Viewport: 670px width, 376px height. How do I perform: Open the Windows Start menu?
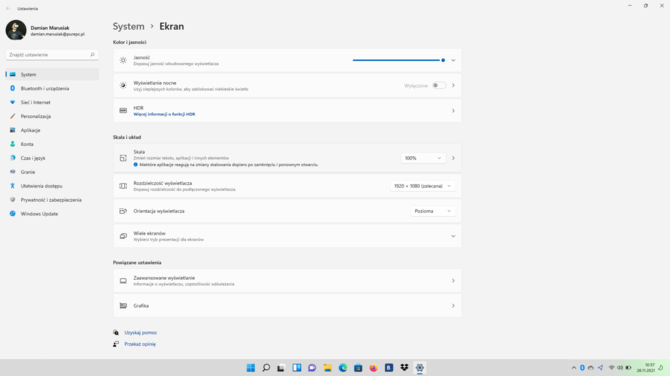pyautogui.click(x=251, y=367)
